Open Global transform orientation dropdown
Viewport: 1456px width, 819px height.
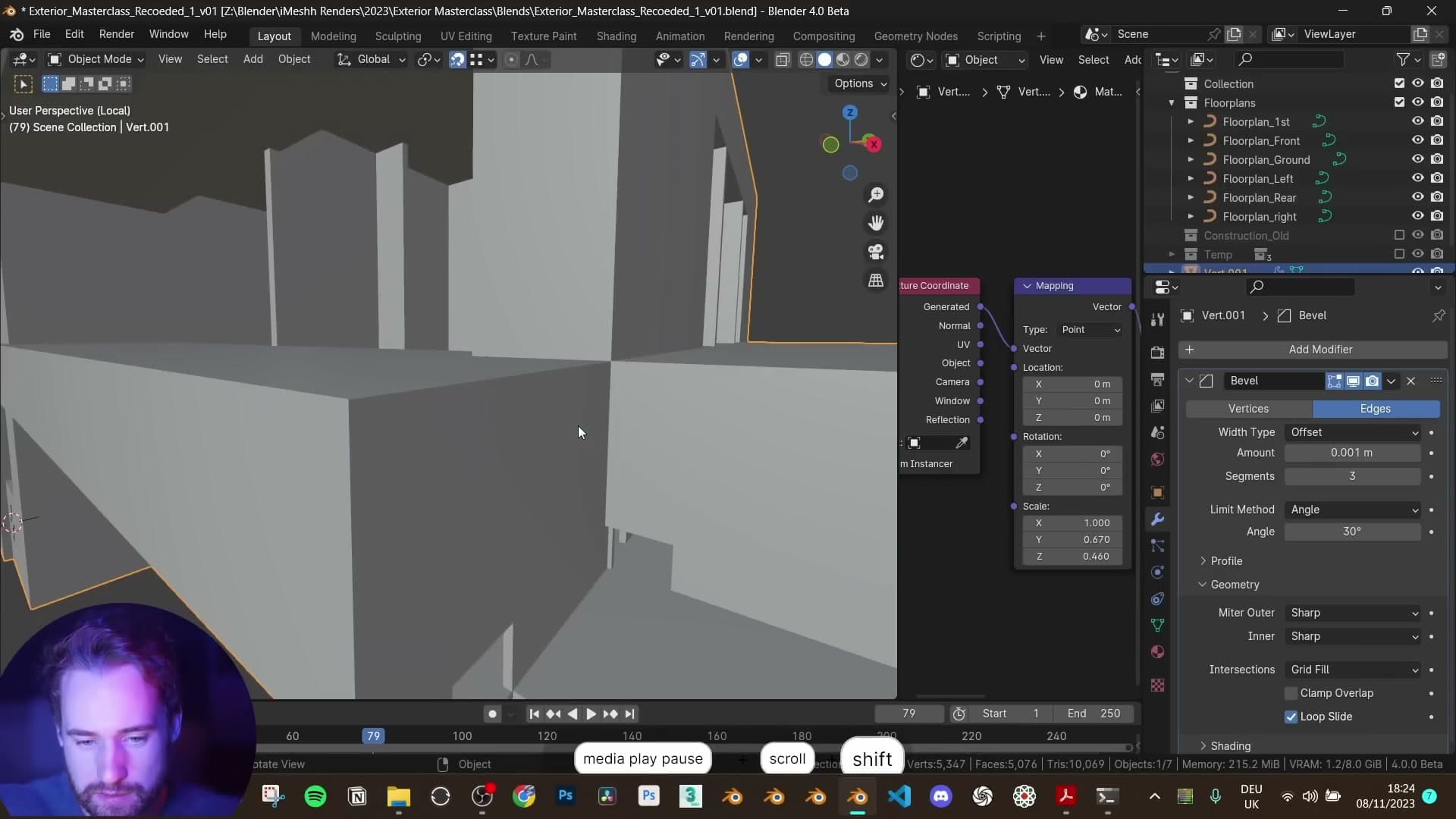(372, 59)
